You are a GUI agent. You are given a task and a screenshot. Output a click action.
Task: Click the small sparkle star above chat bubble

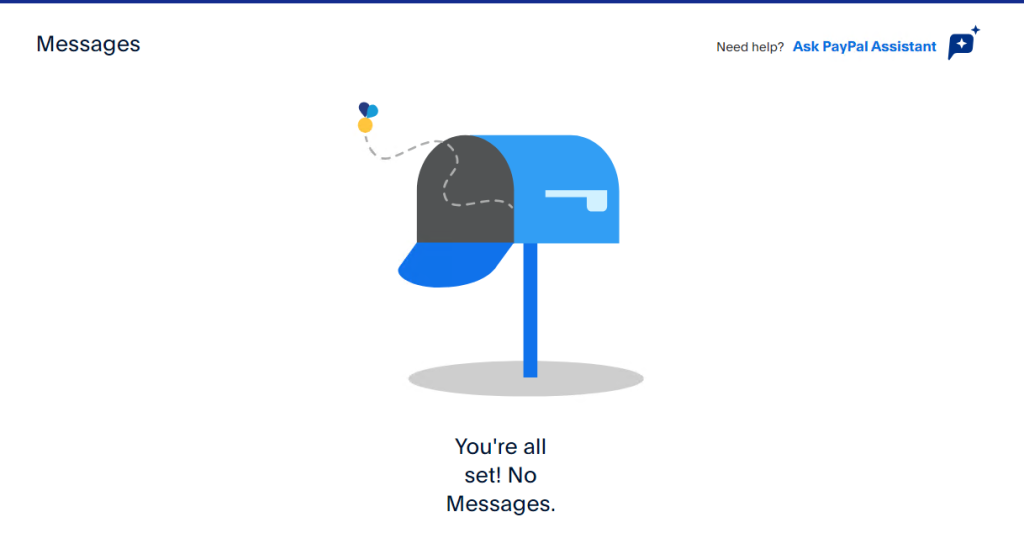click(975, 29)
